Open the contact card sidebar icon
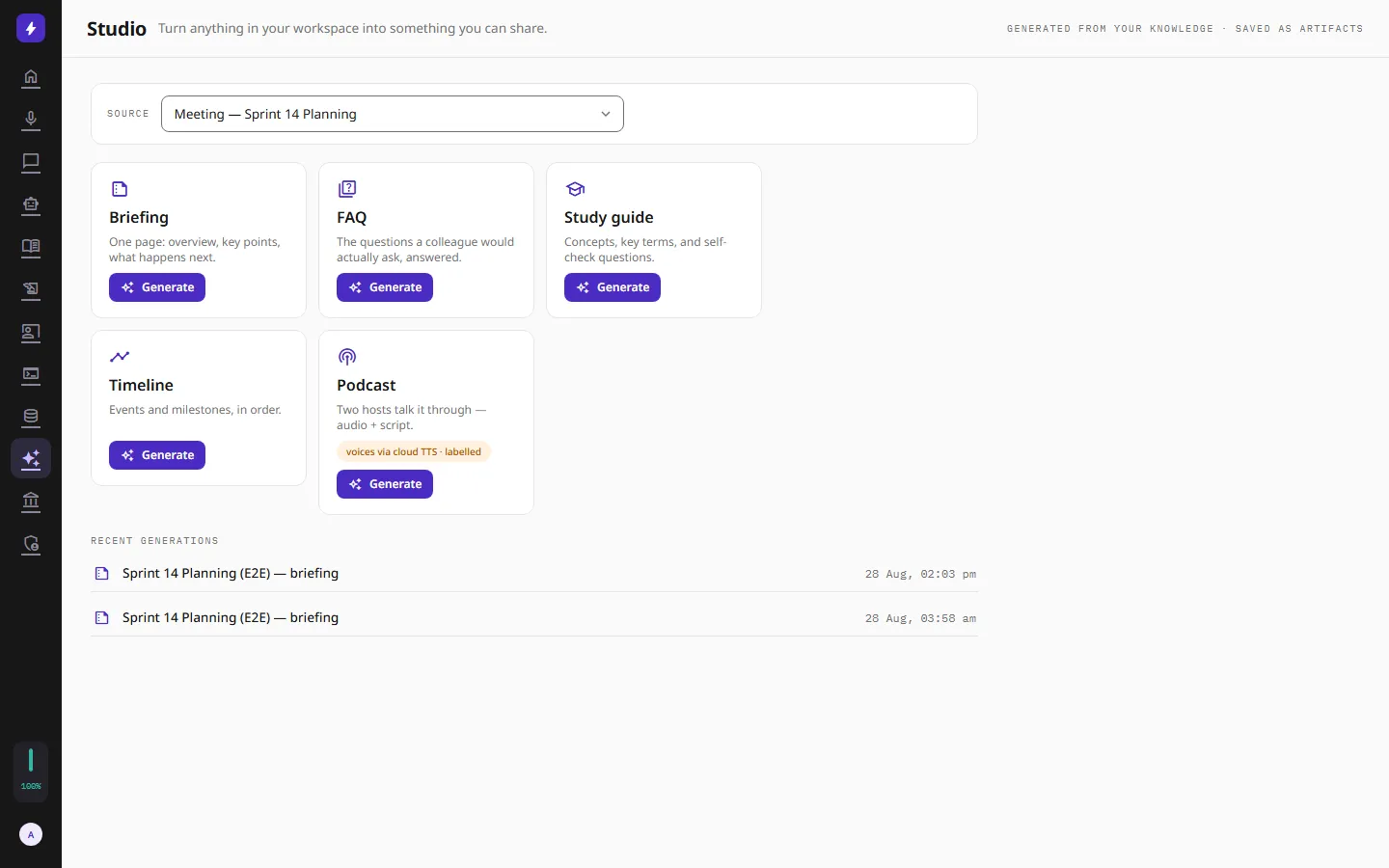The width and height of the screenshot is (1389, 868). click(x=31, y=333)
